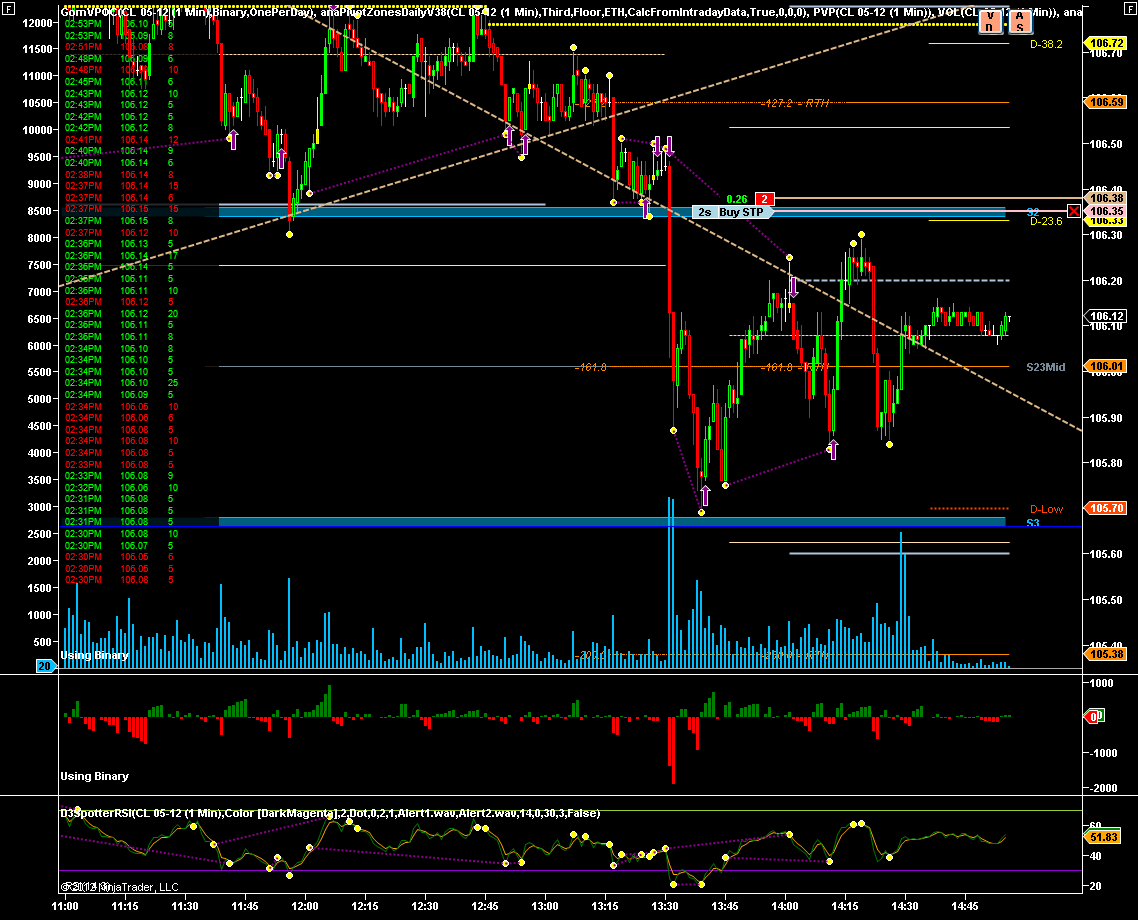This screenshot has width=1138, height=920.
Task: Click the S3 pivot label
Action: coord(1033,523)
